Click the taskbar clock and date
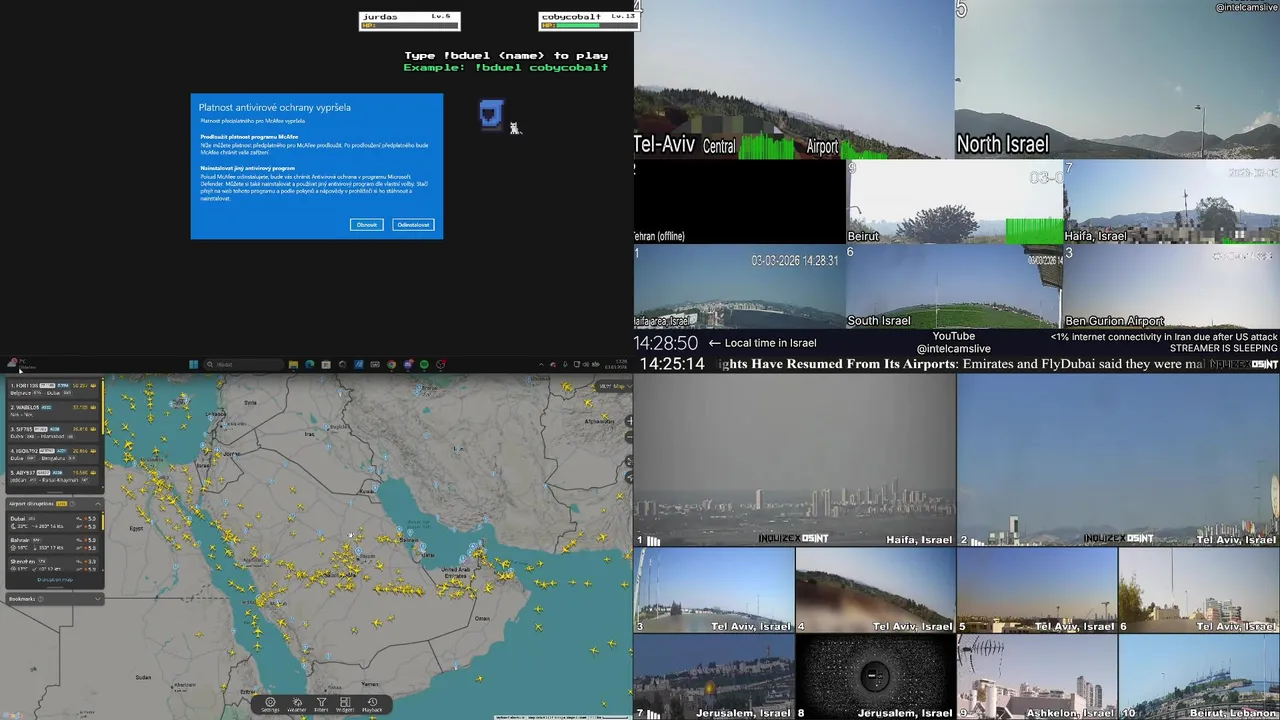The height and width of the screenshot is (720, 1280). tap(618, 364)
